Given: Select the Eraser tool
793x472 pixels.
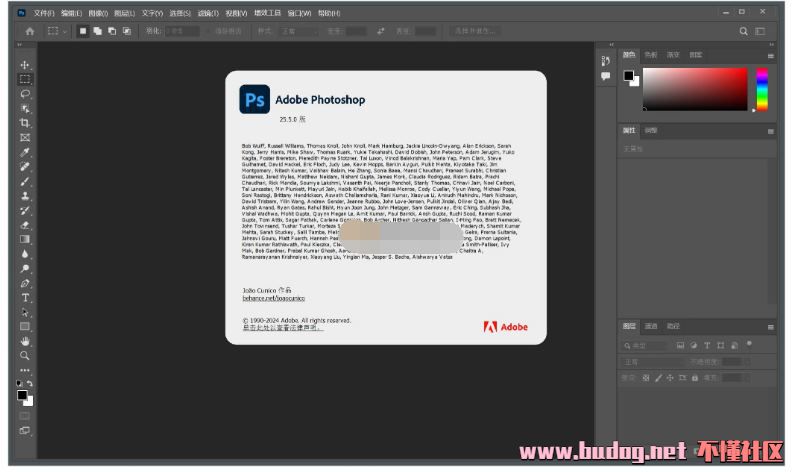Looking at the screenshot, I should click(x=25, y=225).
